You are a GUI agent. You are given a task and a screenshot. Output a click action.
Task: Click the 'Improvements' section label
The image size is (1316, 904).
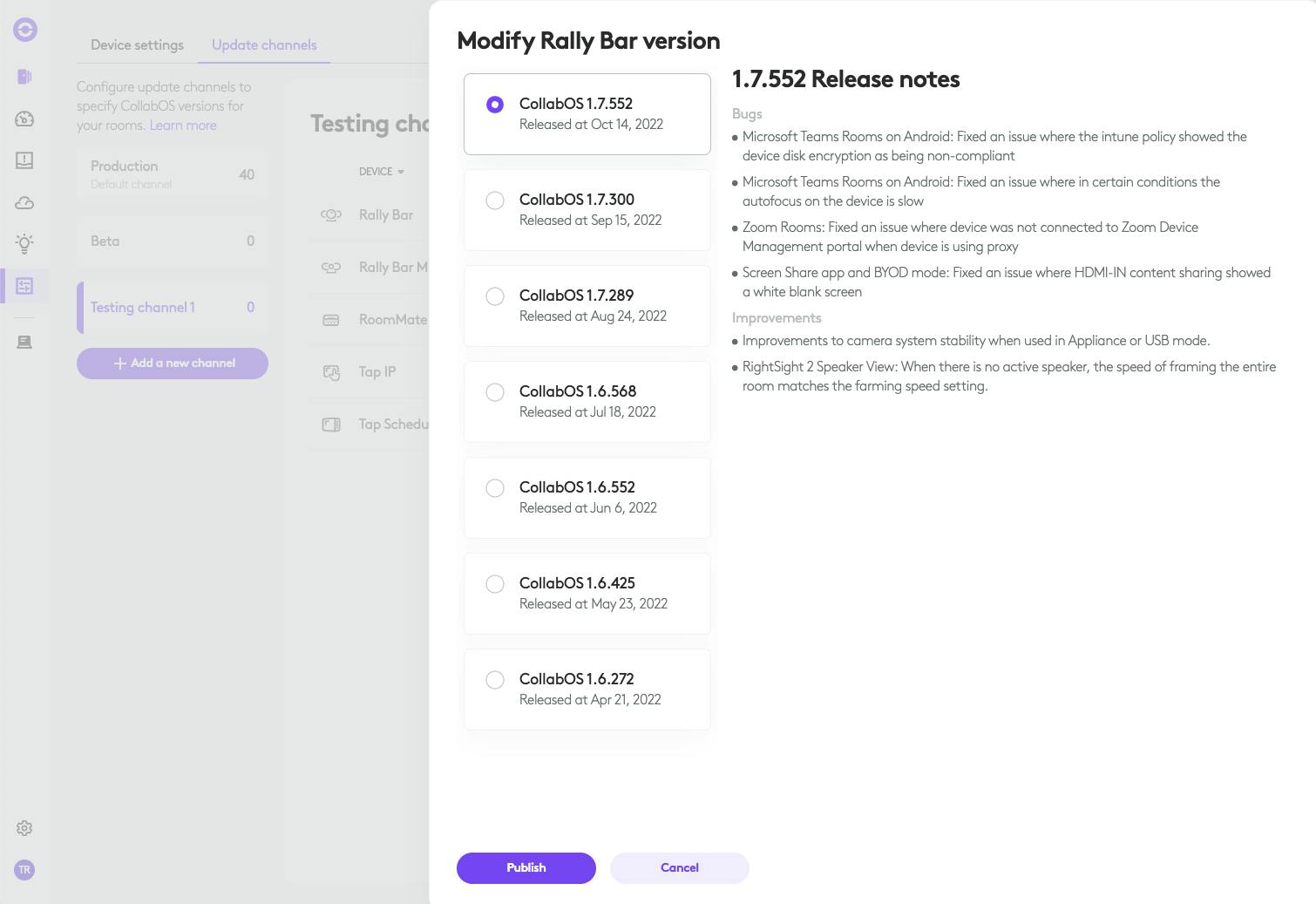(777, 317)
